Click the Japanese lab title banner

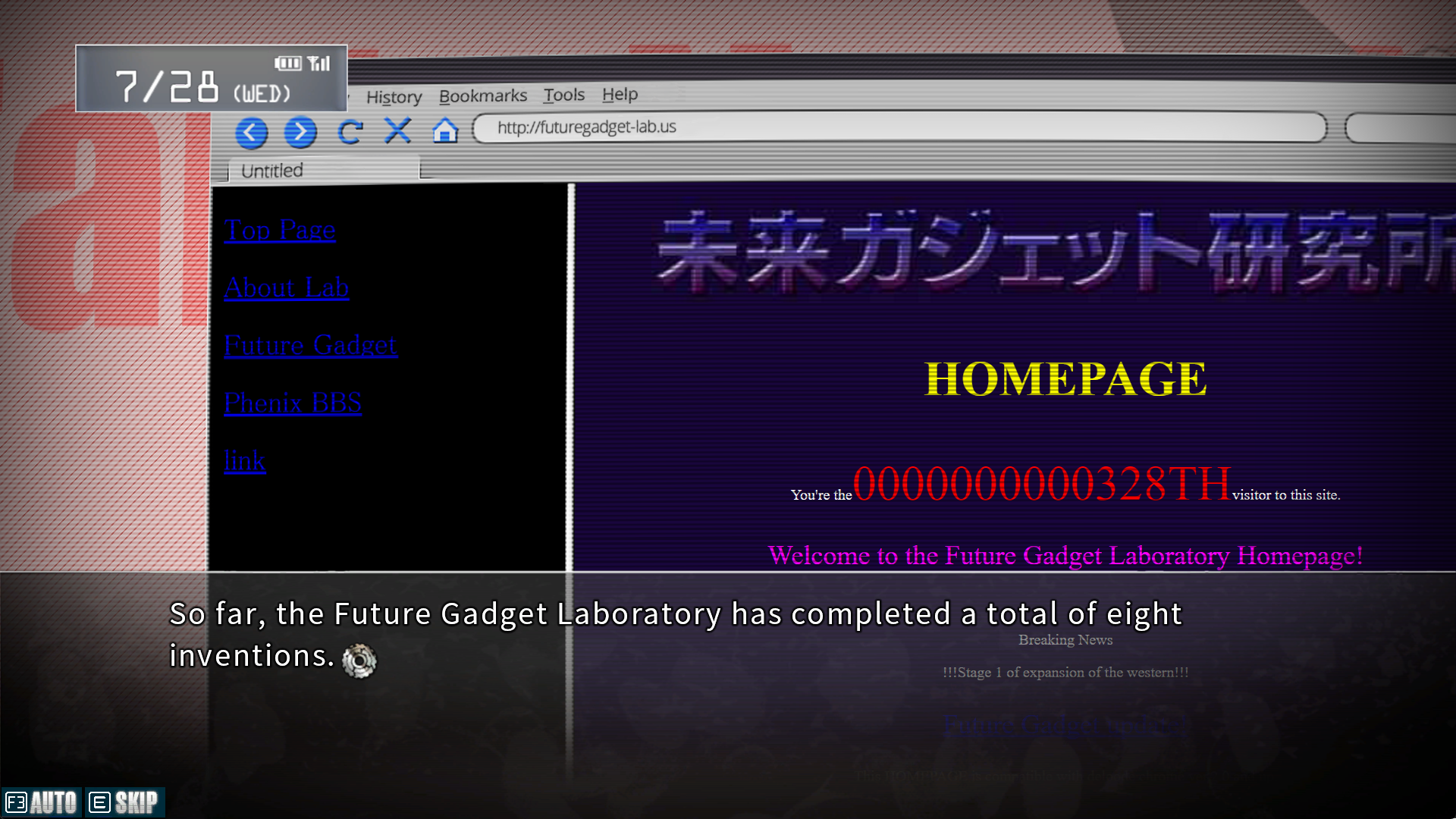point(1056,252)
